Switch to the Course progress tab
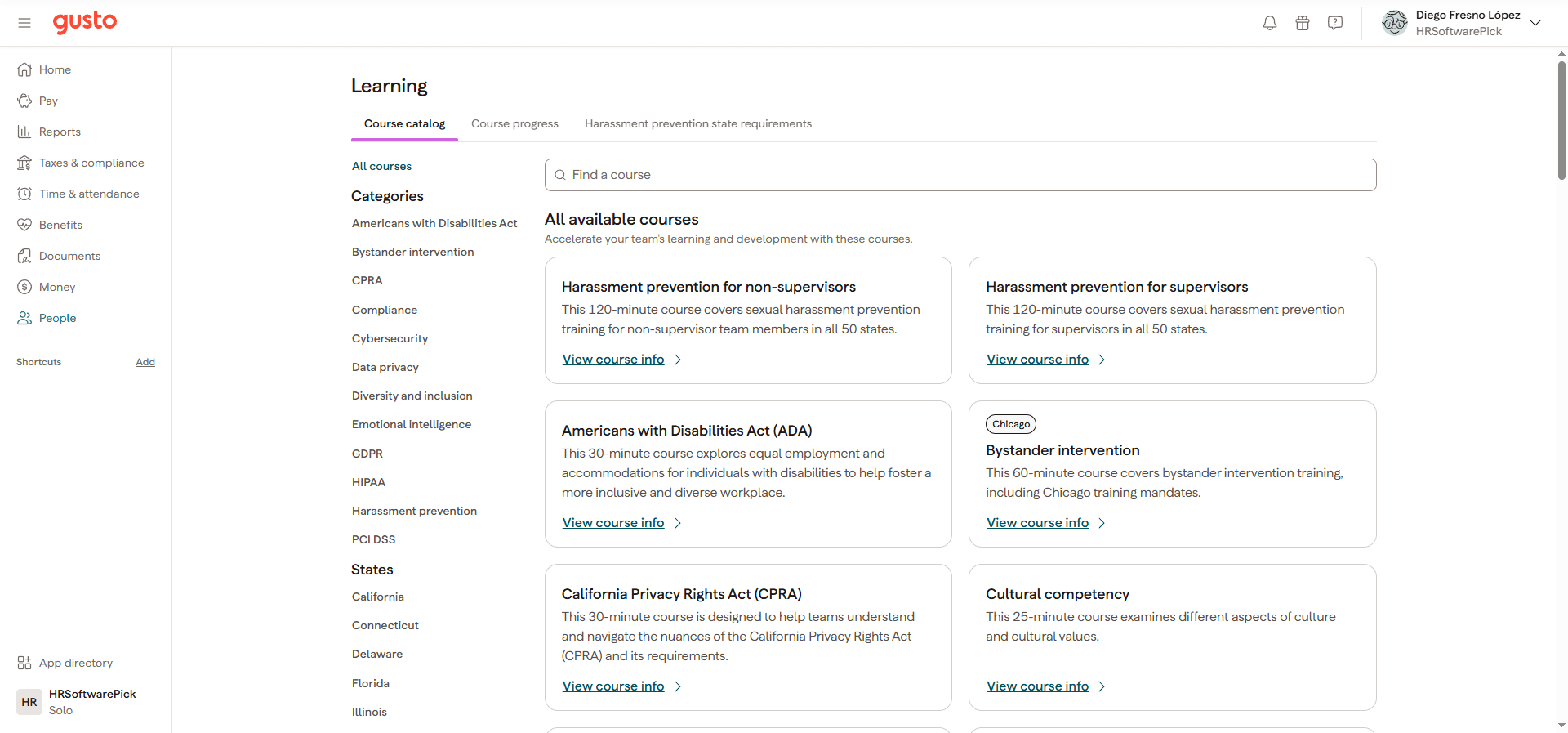Screen dimensions: 1568x733 click(514, 124)
